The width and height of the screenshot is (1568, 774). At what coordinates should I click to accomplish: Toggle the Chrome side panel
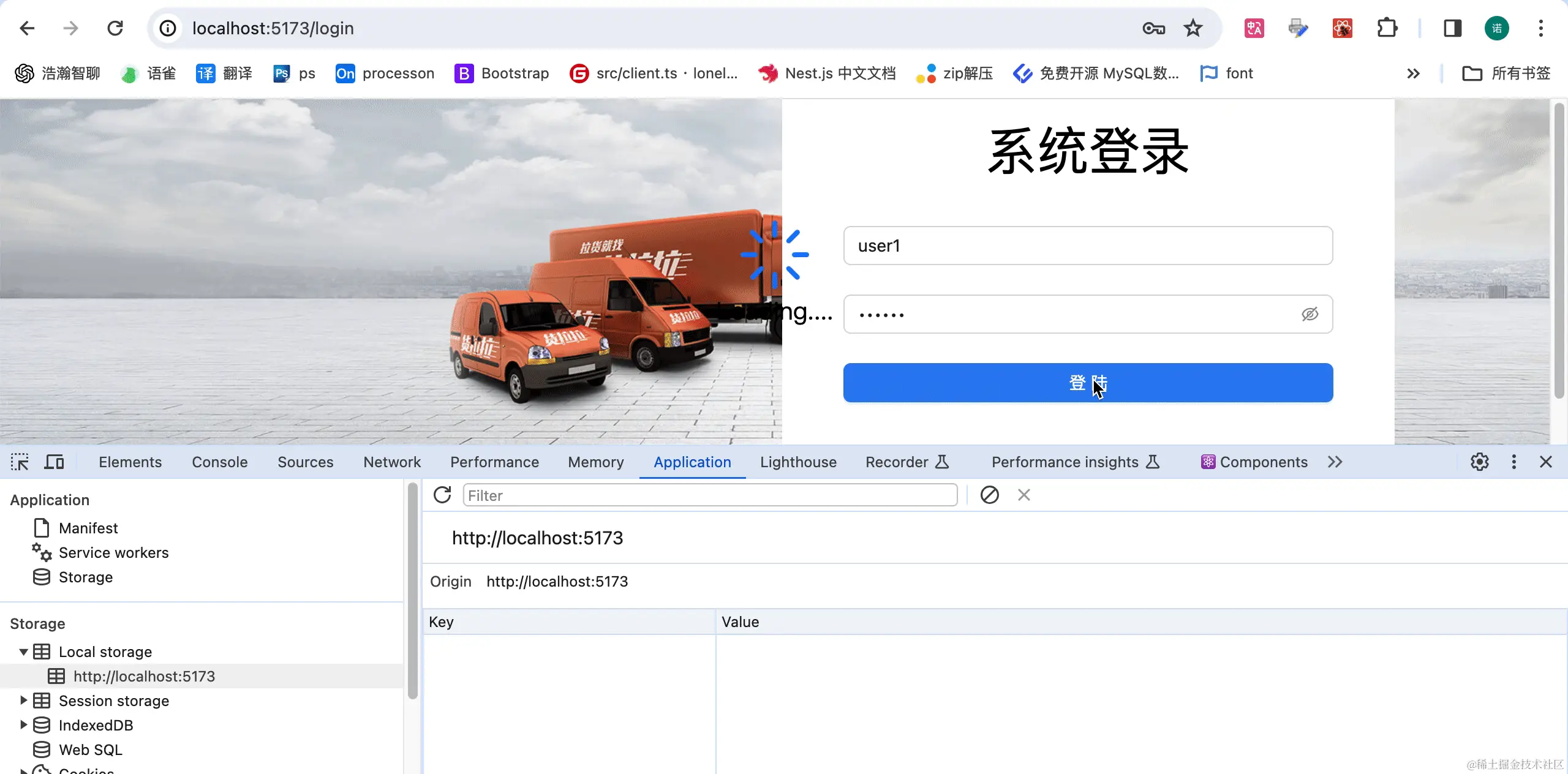1452,28
